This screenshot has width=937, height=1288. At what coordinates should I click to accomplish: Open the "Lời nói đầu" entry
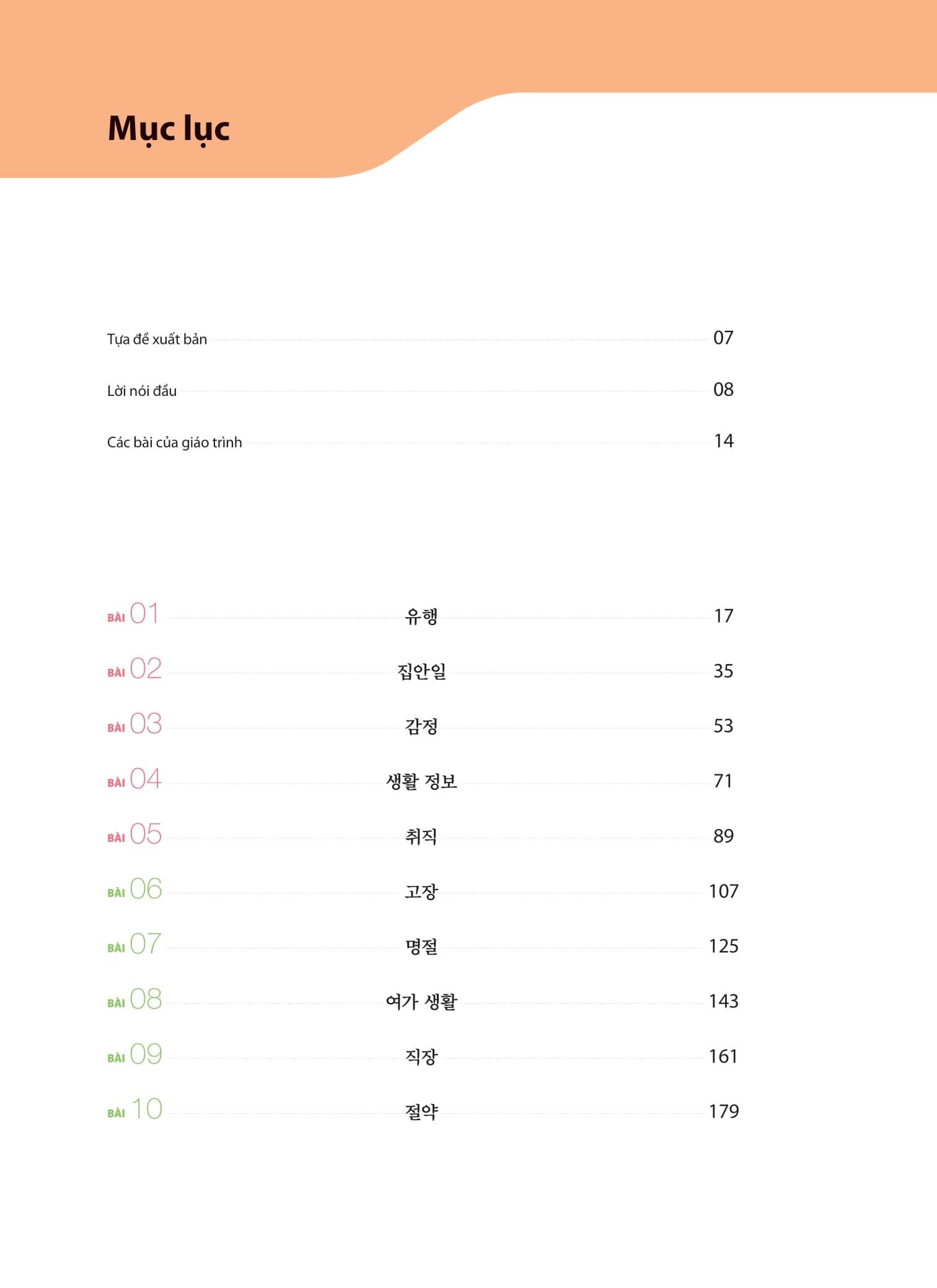coord(142,391)
